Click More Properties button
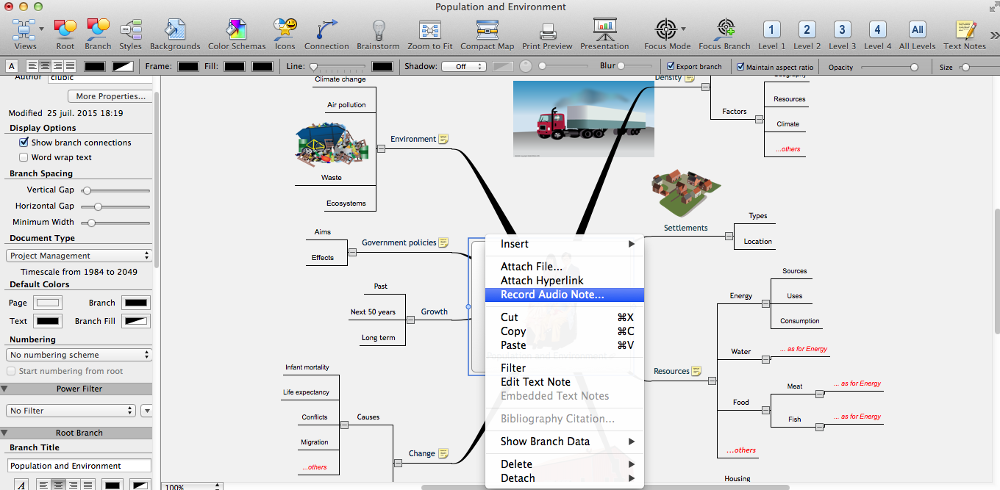Image resolution: width=1000 pixels, height=490 pixels. pos(110,96)
